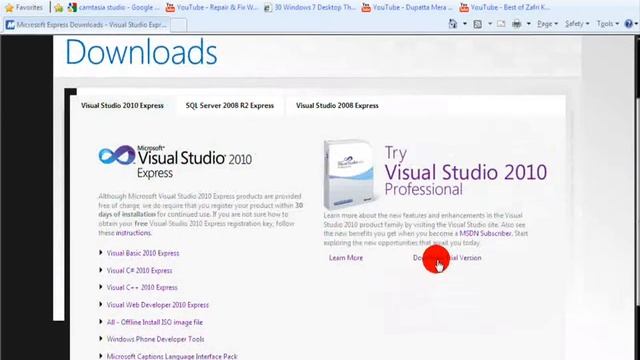Open the Tools menu
The image size is (640, 360).
point(608,24)
